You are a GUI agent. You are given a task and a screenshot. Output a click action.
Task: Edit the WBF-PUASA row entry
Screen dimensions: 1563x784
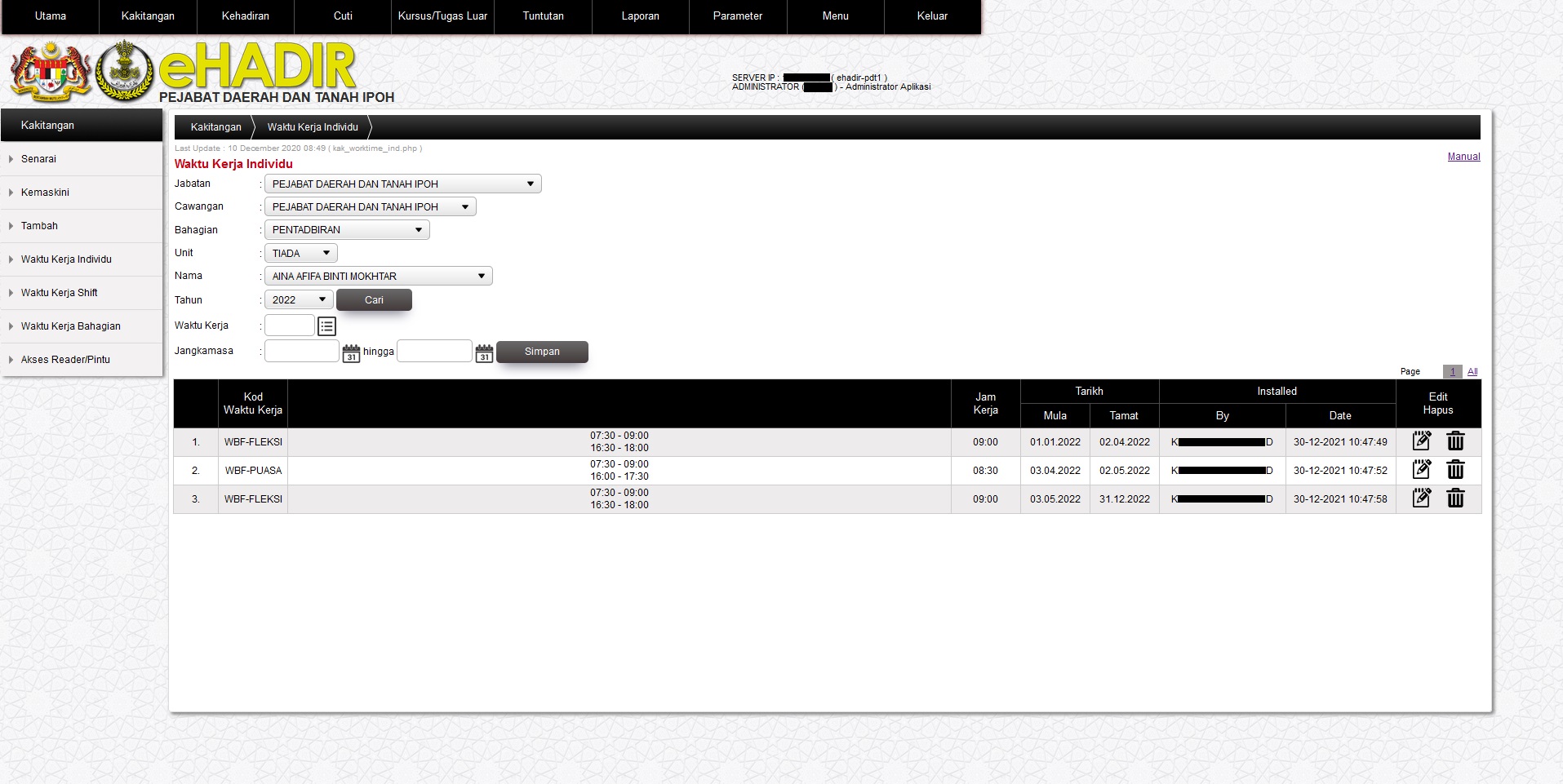point(1421,470)
